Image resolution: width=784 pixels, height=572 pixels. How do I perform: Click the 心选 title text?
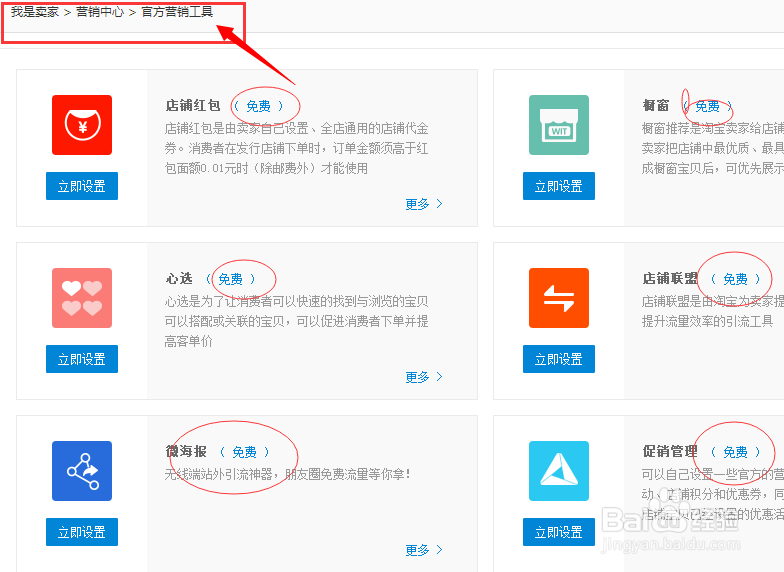(179, 278)
